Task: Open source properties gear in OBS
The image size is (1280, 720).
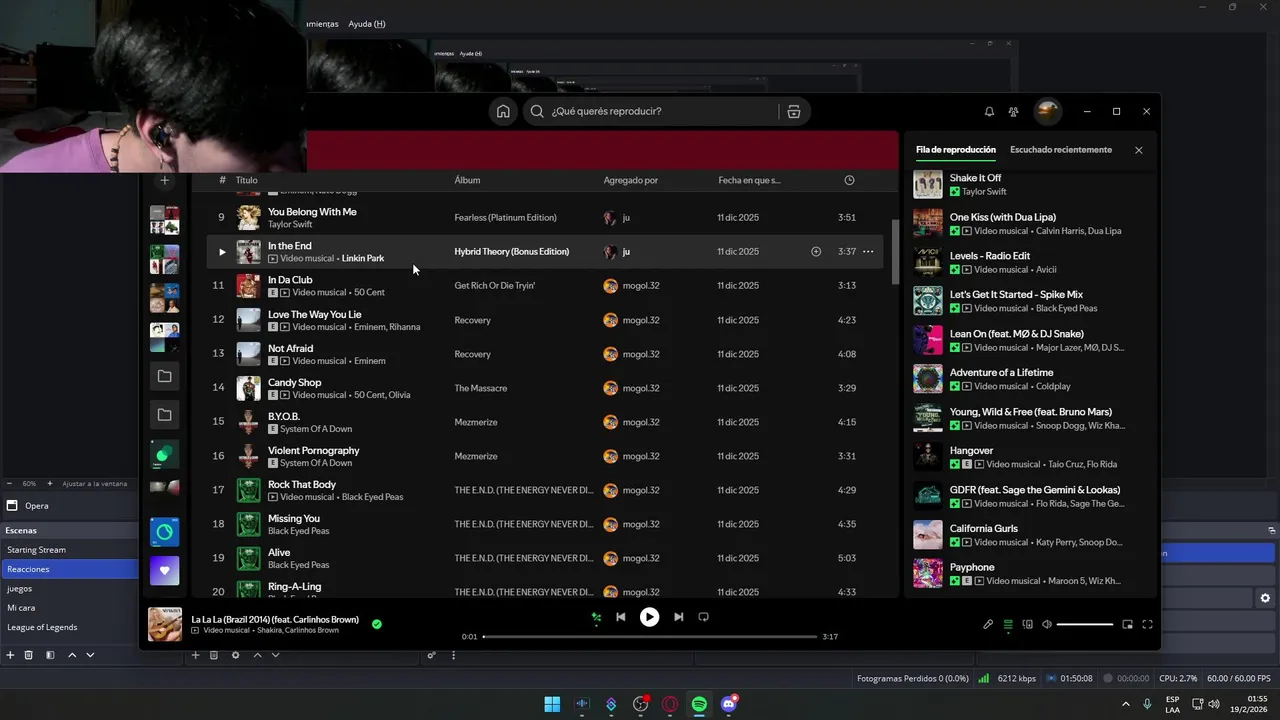Action: coord(236,655)
